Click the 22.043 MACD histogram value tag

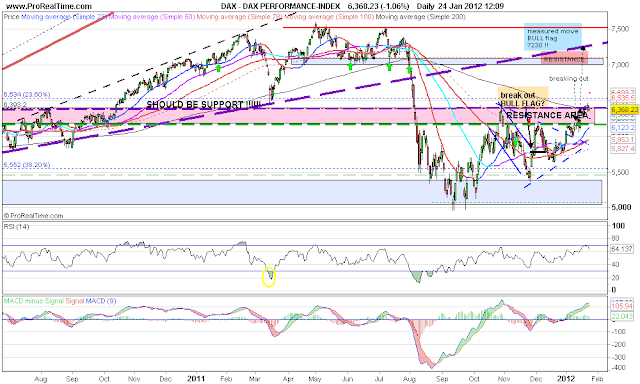pos(623,317)
